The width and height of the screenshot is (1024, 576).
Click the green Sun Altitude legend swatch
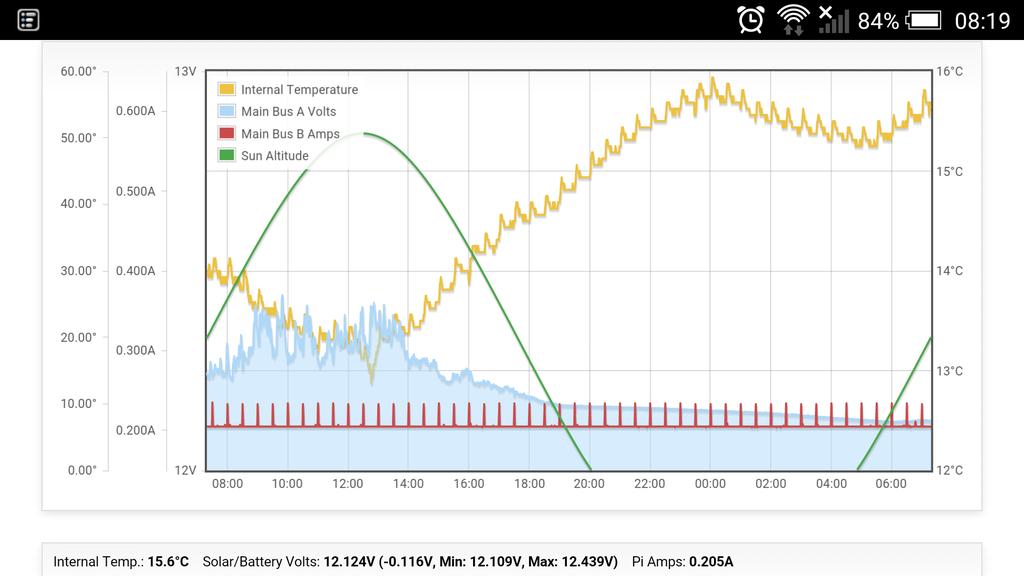(x=227, y=155)
